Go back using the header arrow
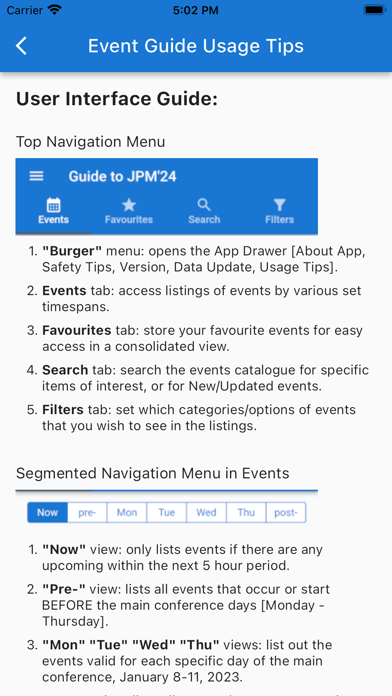The width and height of the screenshot is (392, 696). tap(21, 46)
